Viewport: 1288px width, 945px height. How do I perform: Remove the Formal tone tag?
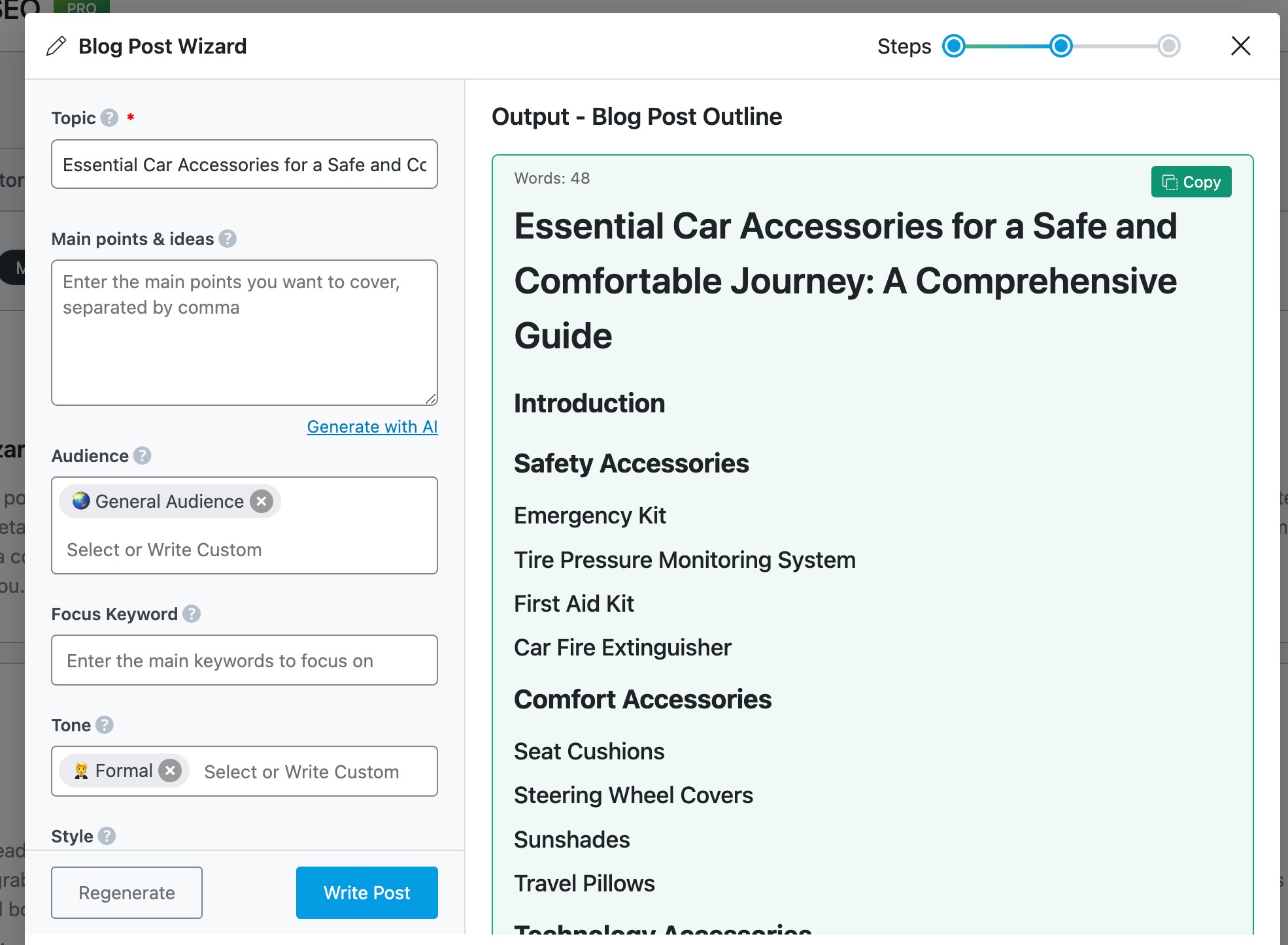point(170,771)
